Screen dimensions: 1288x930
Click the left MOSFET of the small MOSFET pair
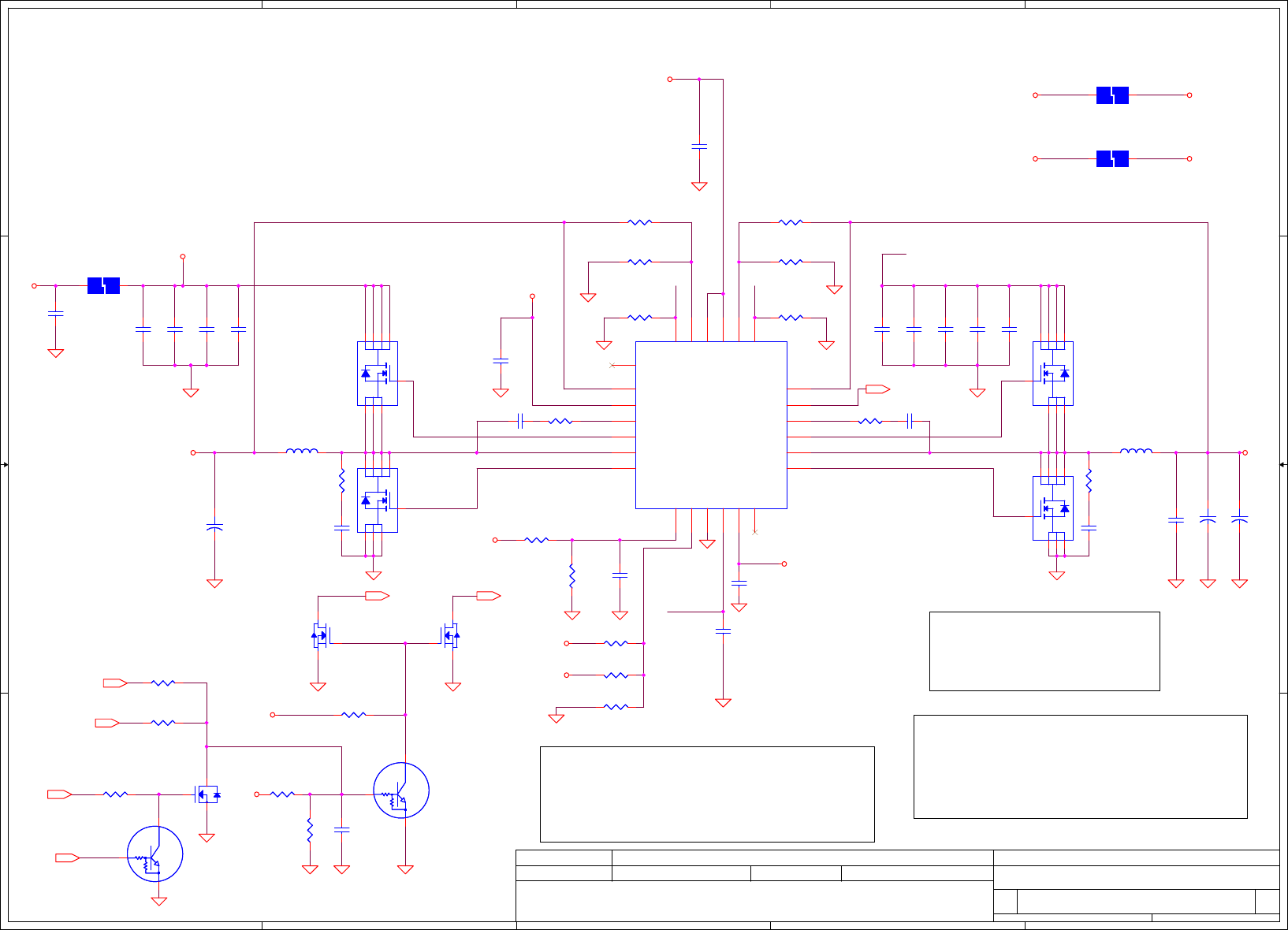(x=320, y=635)
